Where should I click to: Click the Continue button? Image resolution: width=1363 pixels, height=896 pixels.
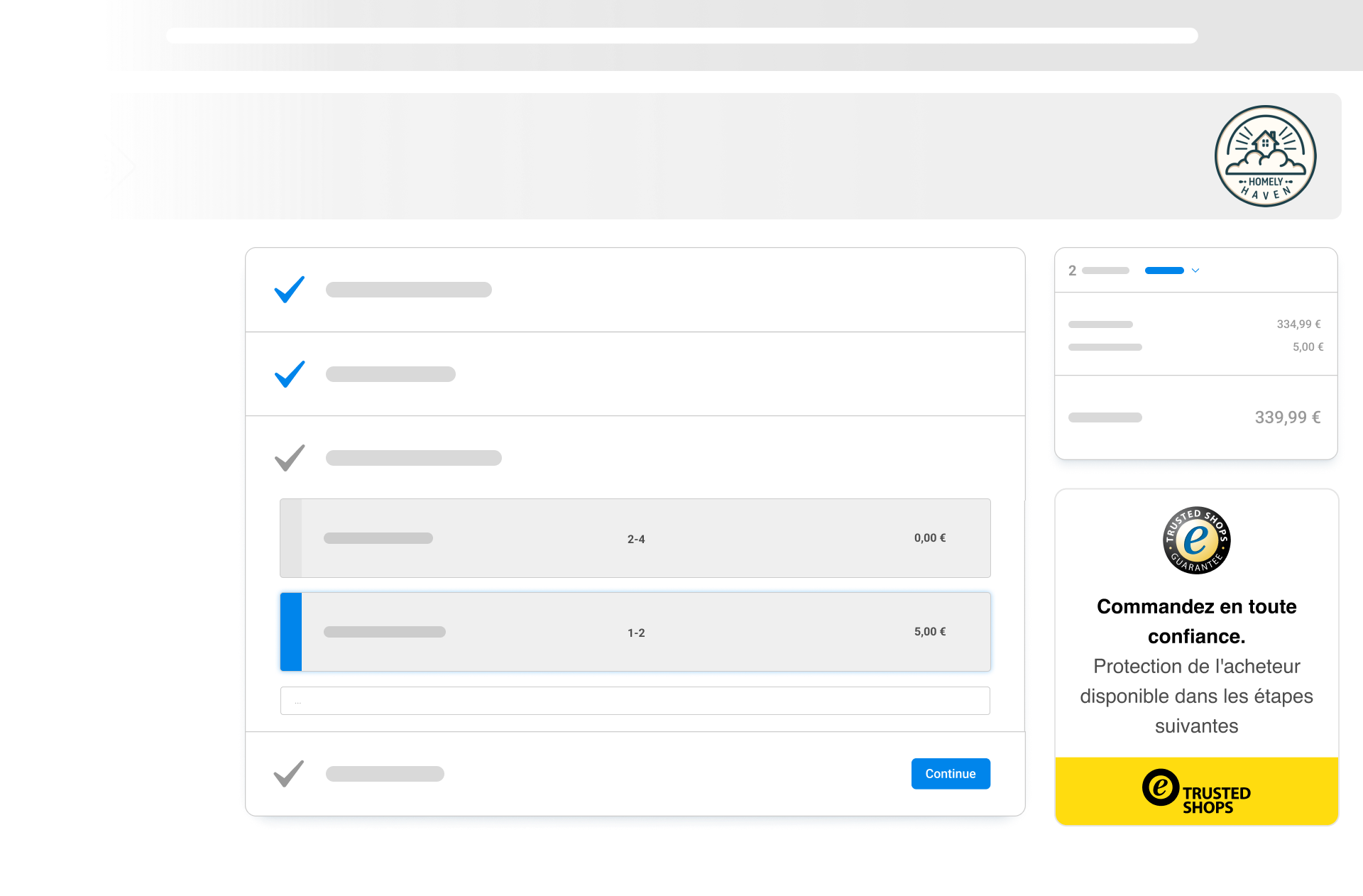click(x=951, y=774)
